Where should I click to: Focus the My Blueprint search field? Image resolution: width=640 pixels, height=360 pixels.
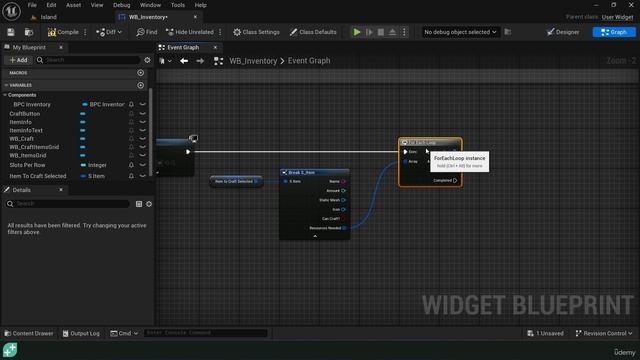pos(88,60)
